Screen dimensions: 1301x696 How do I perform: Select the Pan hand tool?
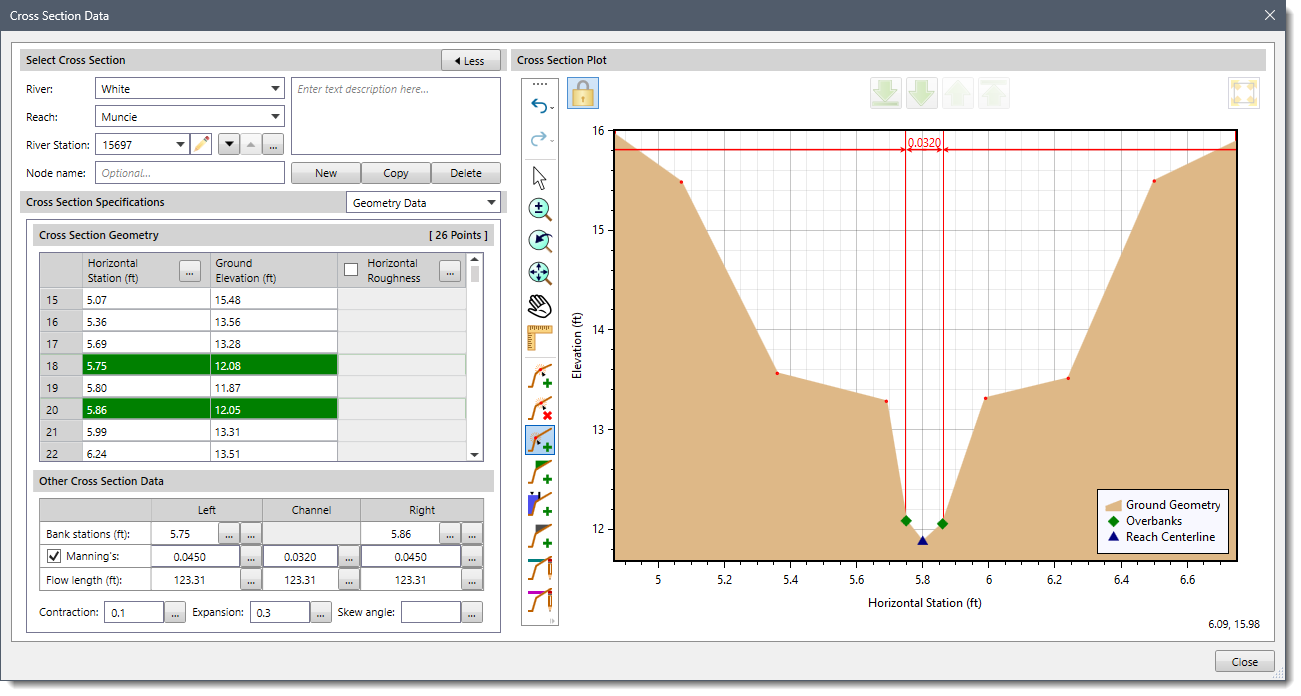pyautogui.click(x=540, y=306)
